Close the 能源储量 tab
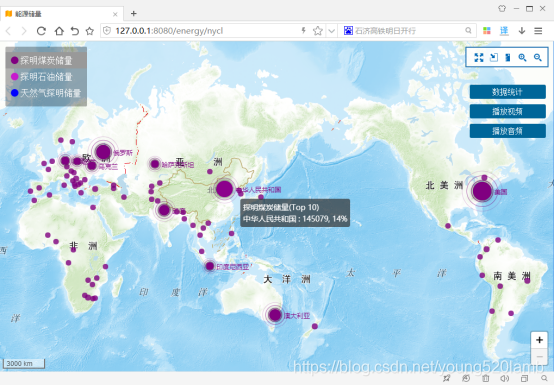Screen dimensions: 554x386 coord(115,14)
